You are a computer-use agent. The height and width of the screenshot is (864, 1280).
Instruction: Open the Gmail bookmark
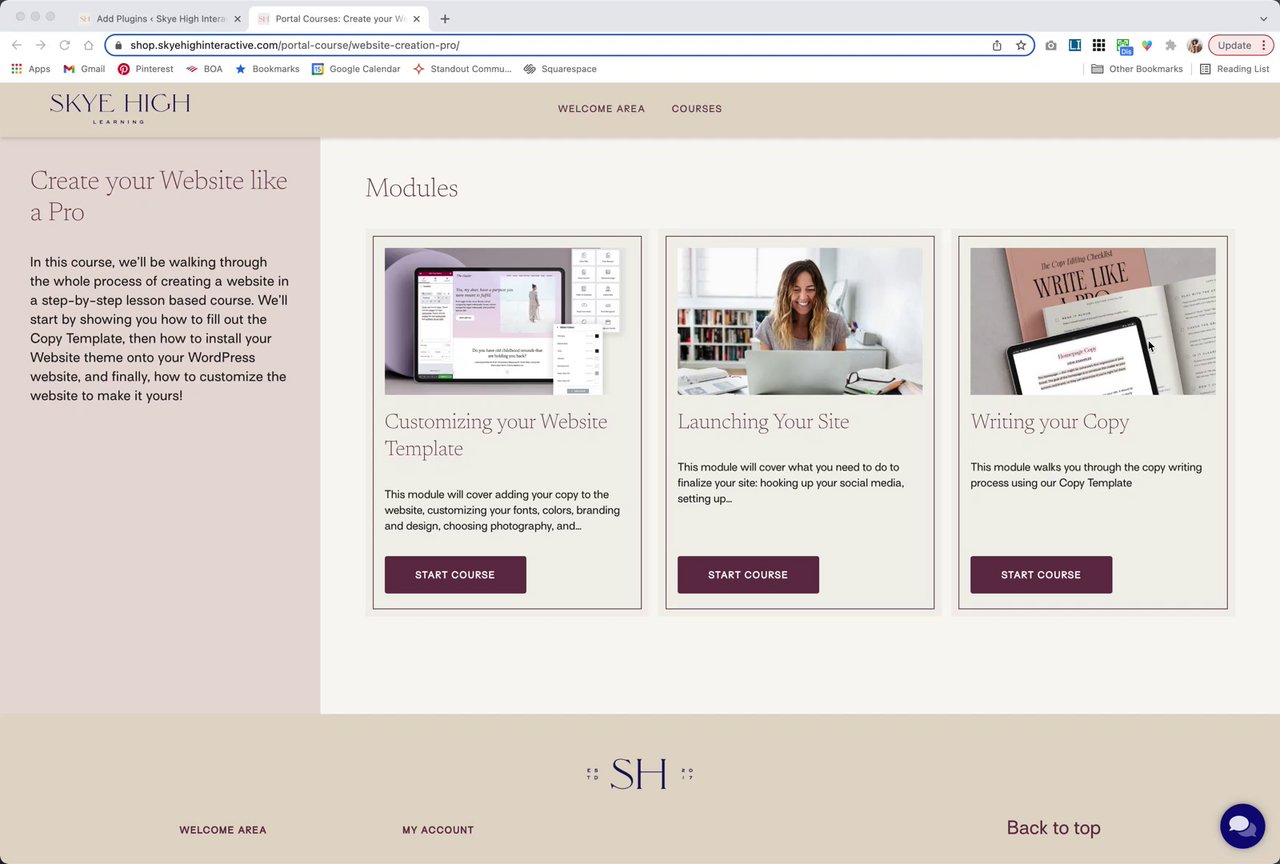click(x=84, y=69)
